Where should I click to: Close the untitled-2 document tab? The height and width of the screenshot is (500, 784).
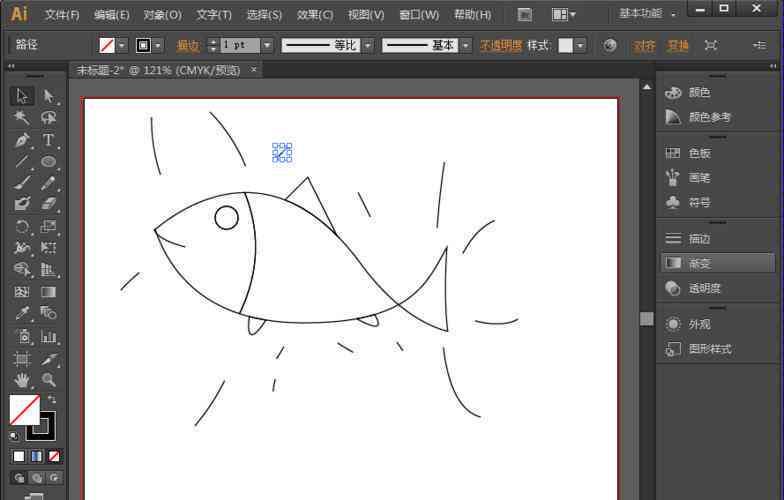pos(254,70)
